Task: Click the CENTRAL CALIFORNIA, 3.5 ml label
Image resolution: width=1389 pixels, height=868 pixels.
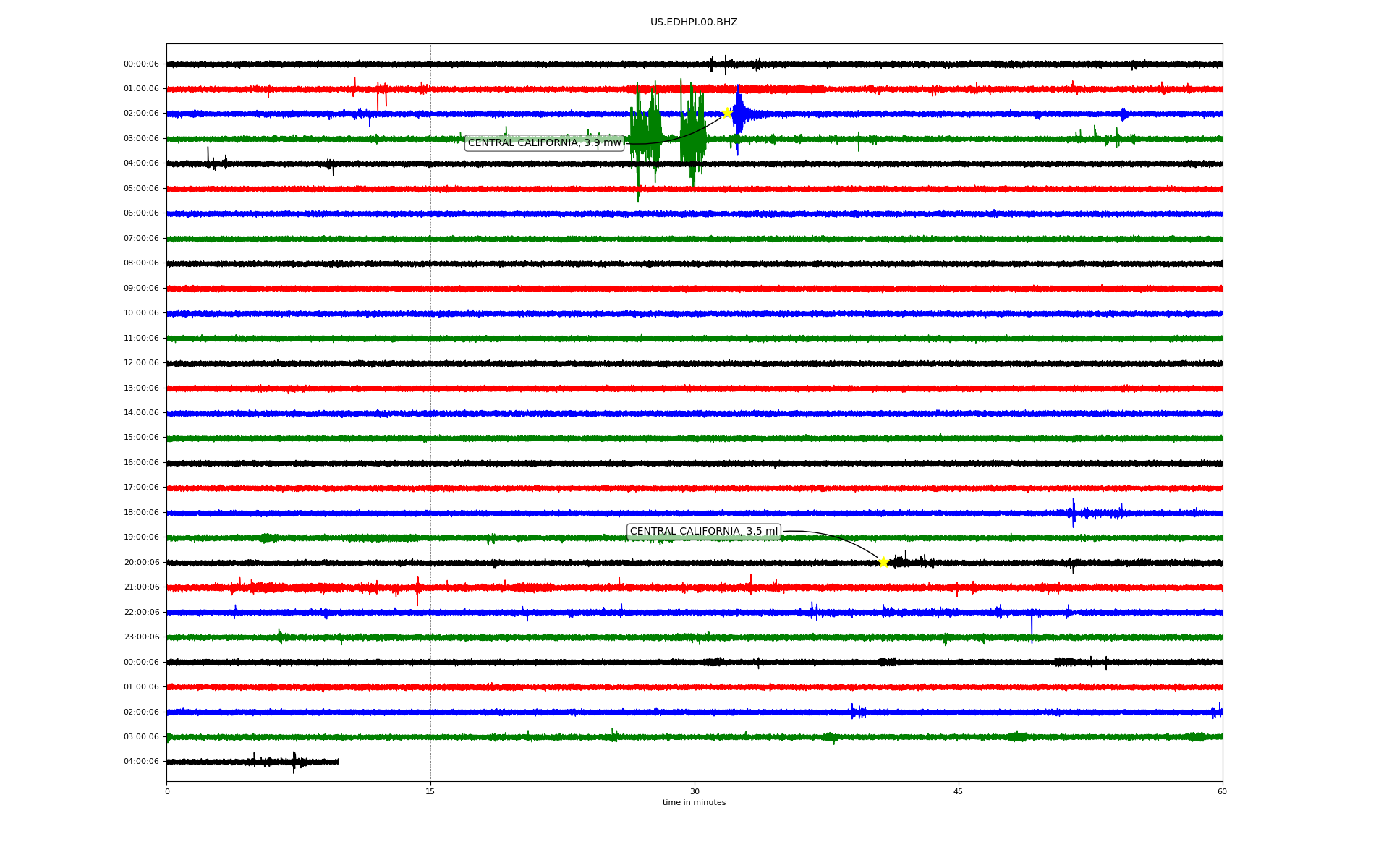Action: click(x=703, y=532)
